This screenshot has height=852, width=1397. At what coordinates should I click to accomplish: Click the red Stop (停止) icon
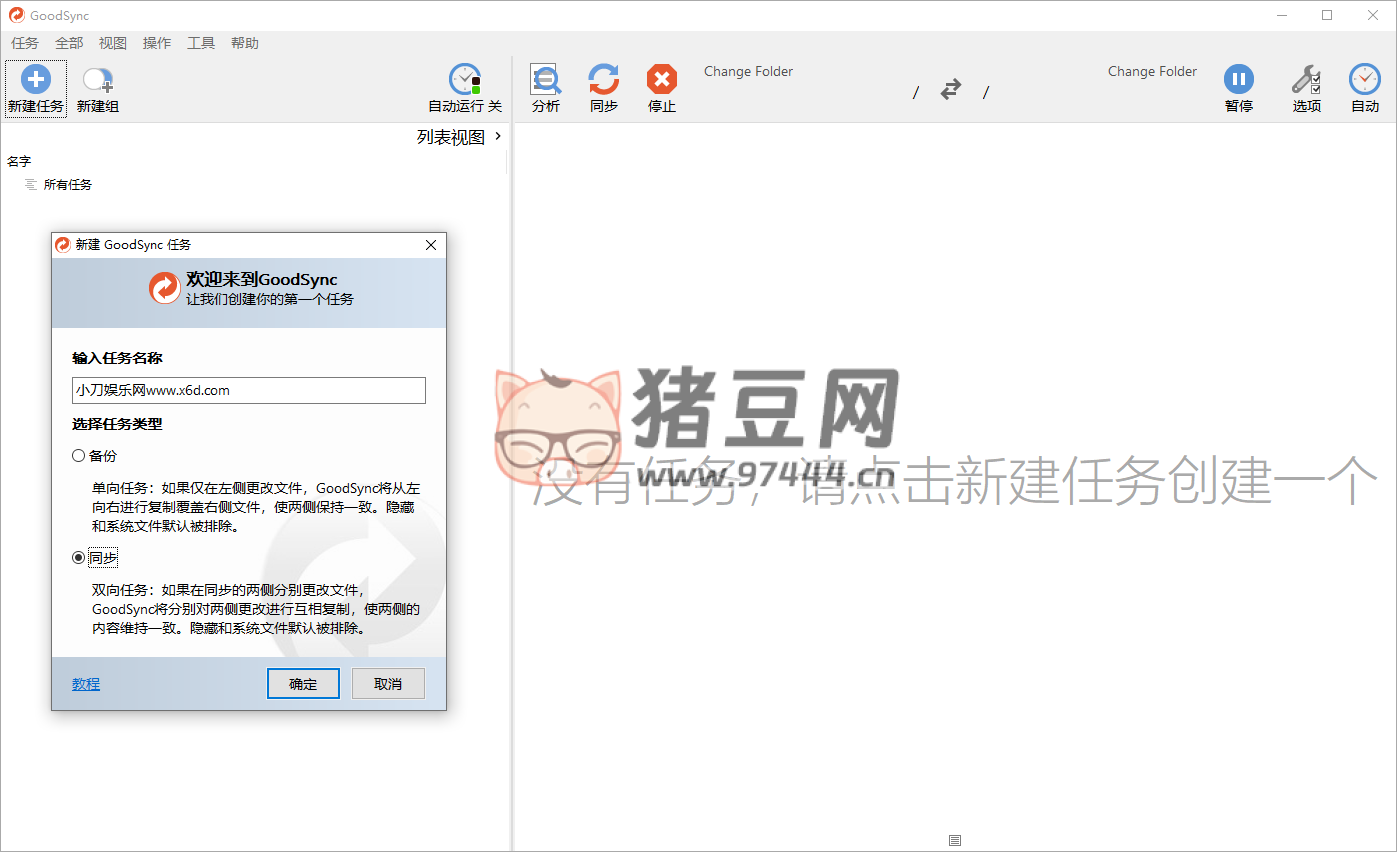click(x=661, y=80)
